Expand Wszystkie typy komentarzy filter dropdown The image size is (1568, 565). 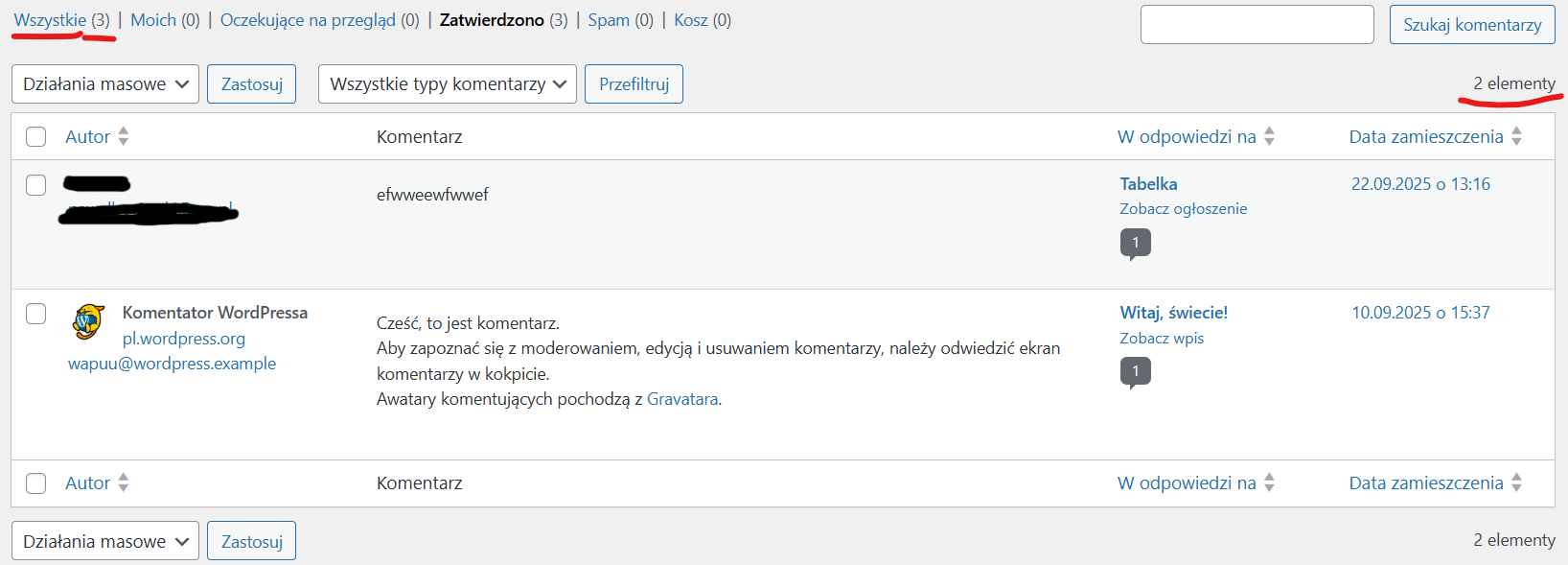pyautogui.click(x=447, y=84)
